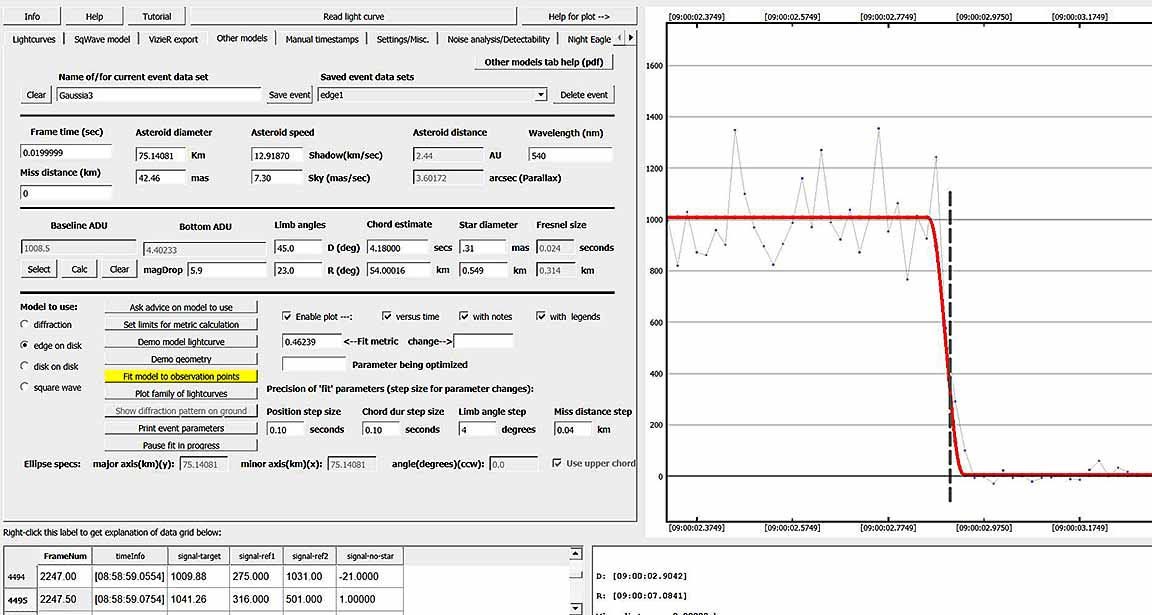Image resolution: width=1152 pixels, height=615 pixels.
Task: Toggle the Enable plot checkbox
Action: (x=287, y=317)
